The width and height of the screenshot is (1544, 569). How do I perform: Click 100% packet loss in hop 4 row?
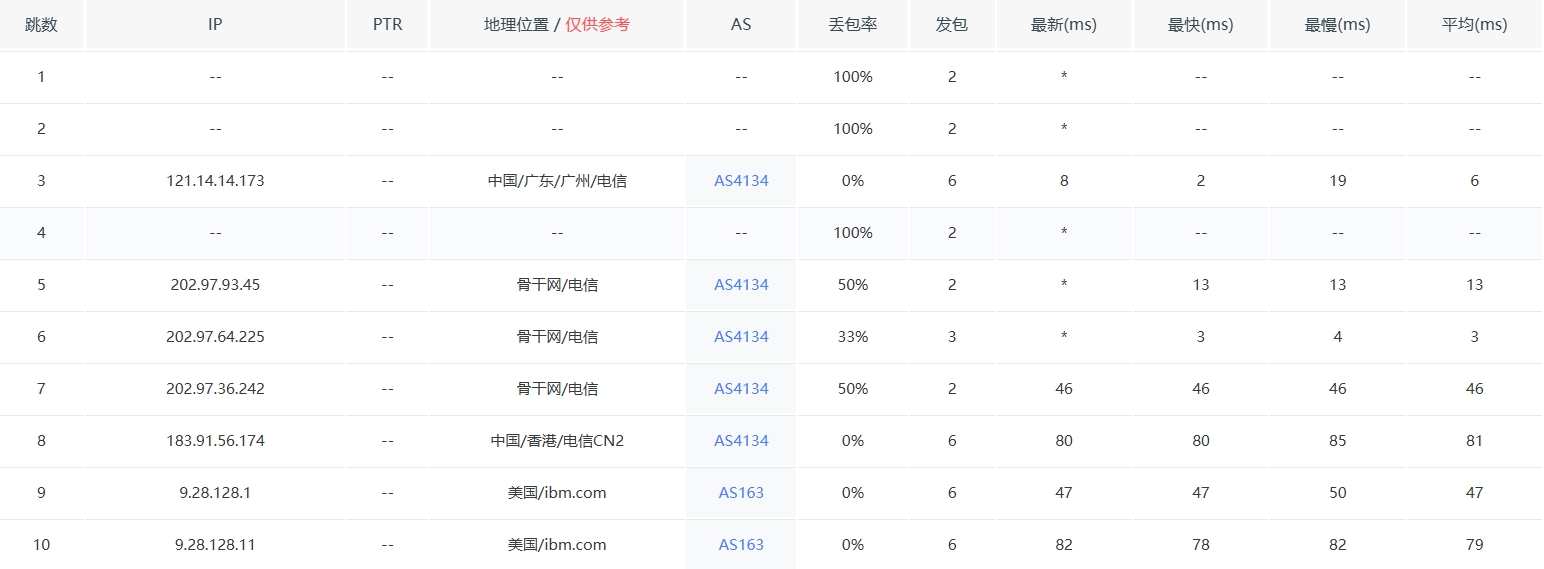click(x=853, y=233)
